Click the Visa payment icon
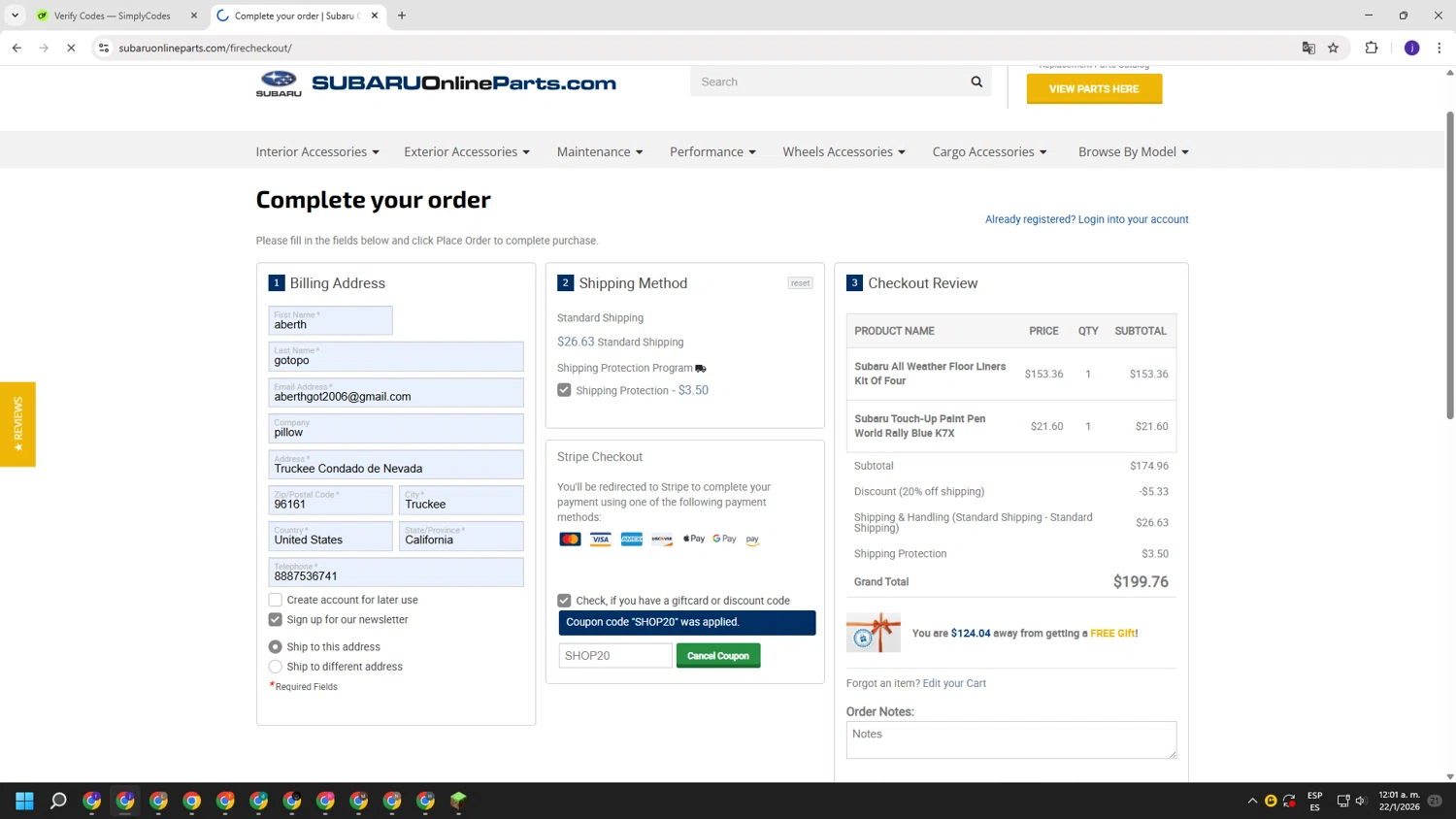Screen dimensions: 1456x819 (x=601, y=540)
